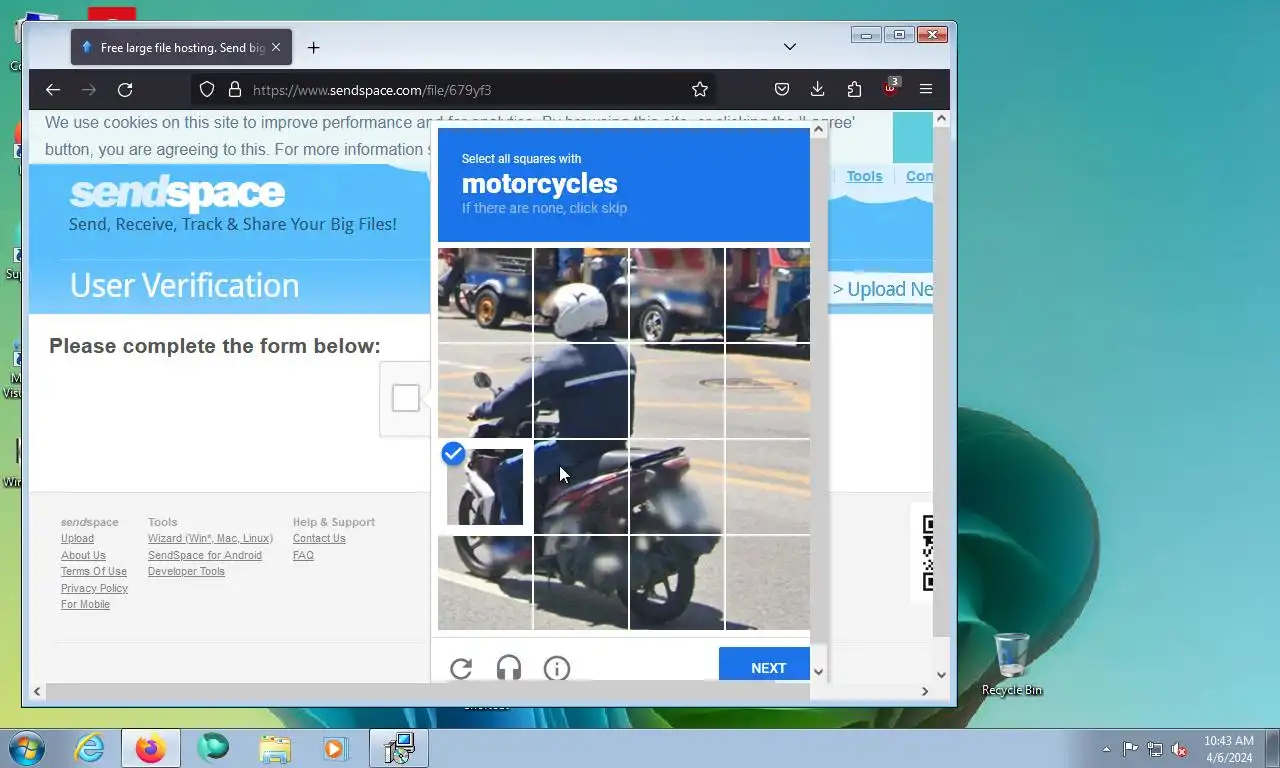Open the Save to Pocket icon
This screenshot has height=768, width=1280.
click(x=782, y=90)
